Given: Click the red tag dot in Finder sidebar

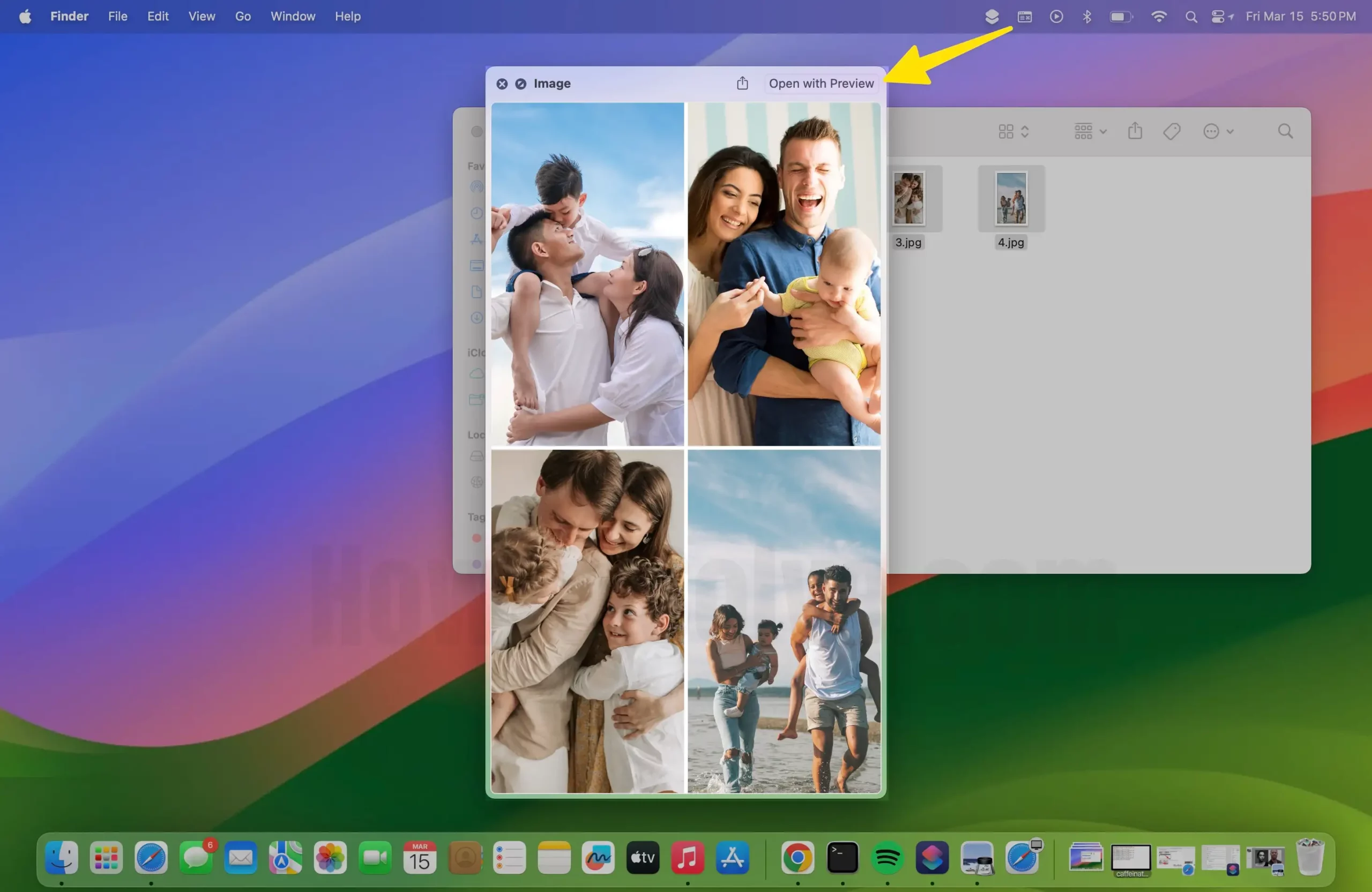Looking at the screenshot, I should click(x=476, y=538).
